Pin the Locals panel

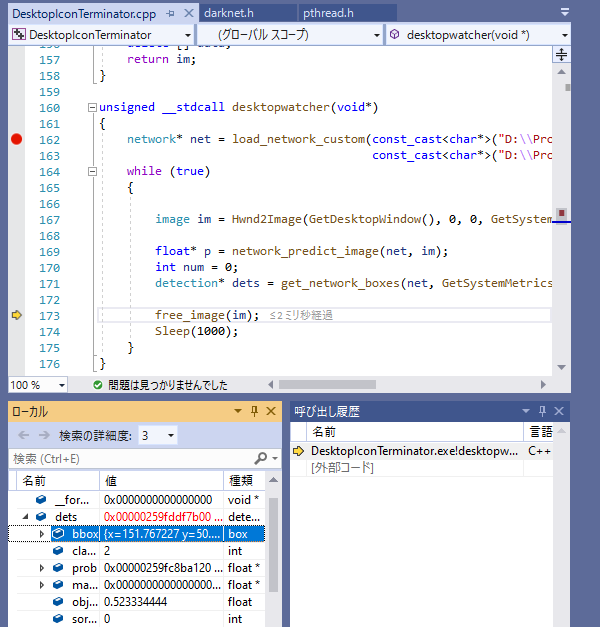pyautogui.click(x=254, y=411)
